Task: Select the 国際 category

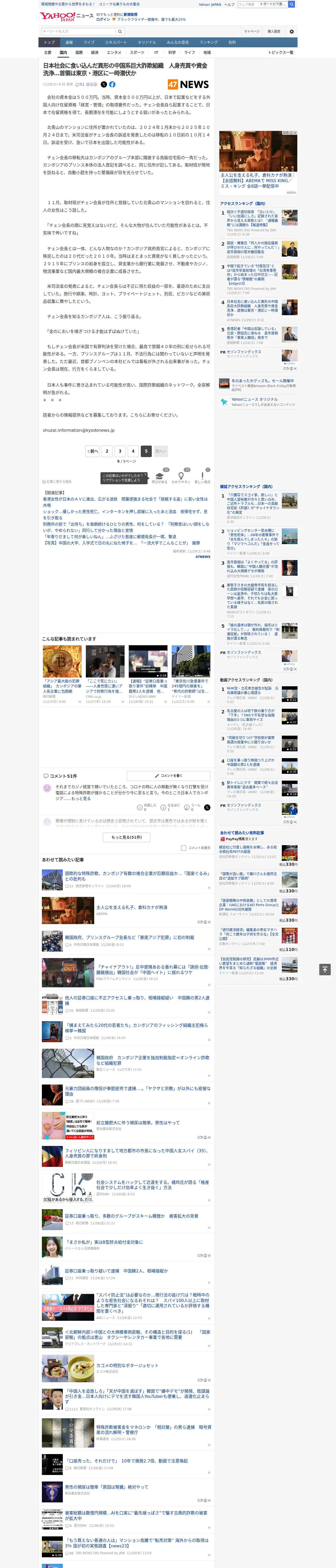Action: click(79, 52)
